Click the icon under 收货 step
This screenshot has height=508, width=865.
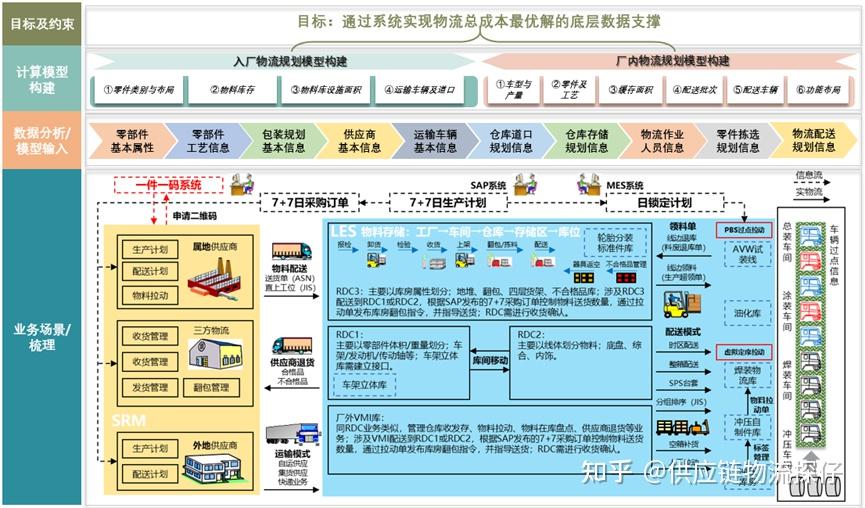click(x=433, y=262)
